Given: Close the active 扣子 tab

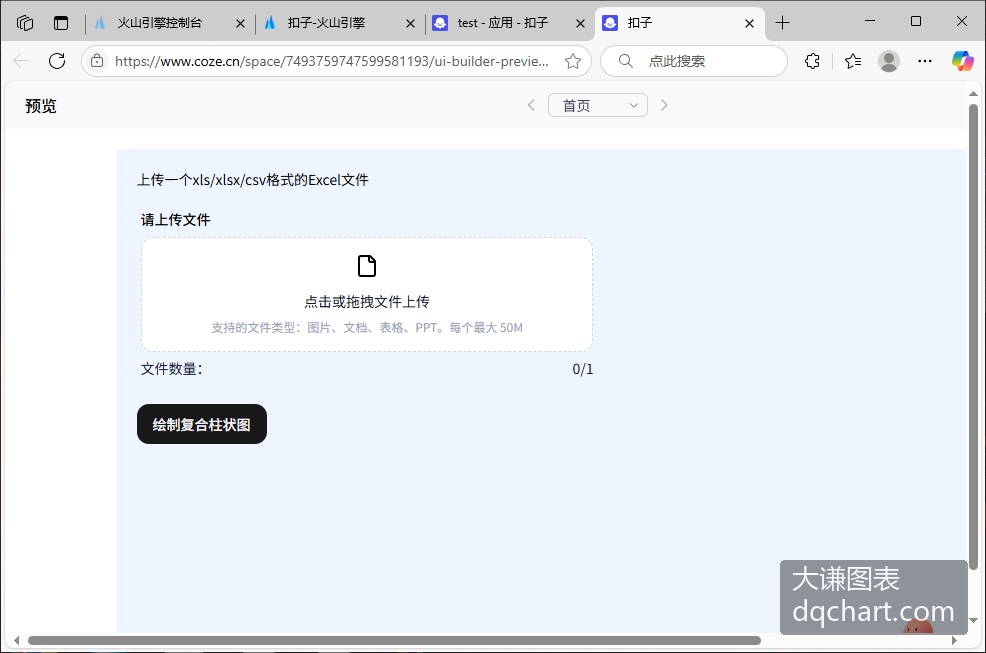Looking at the screenshot, I should pyautogui.click(x=749, y=24).
